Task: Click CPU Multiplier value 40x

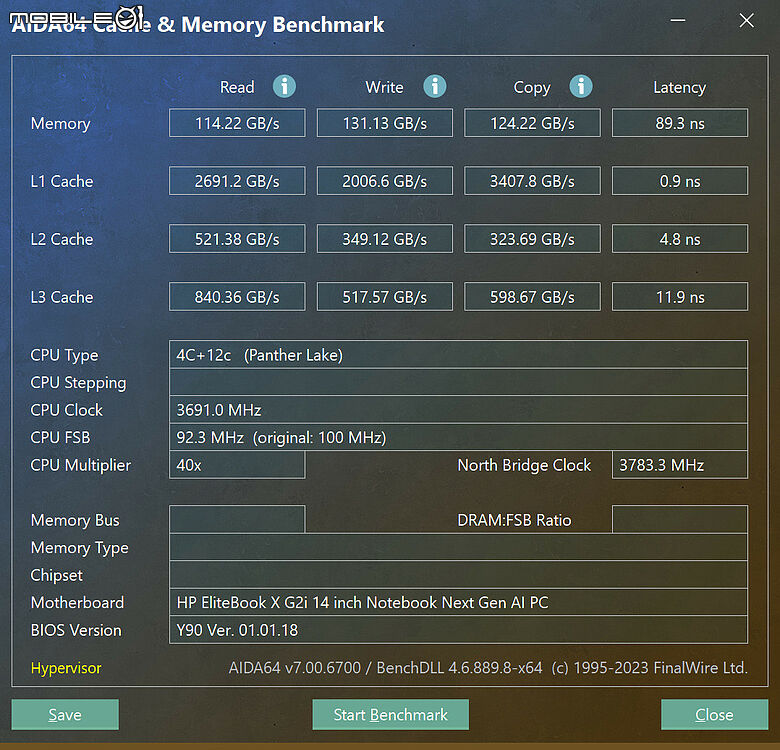Action: pos(237,465)
